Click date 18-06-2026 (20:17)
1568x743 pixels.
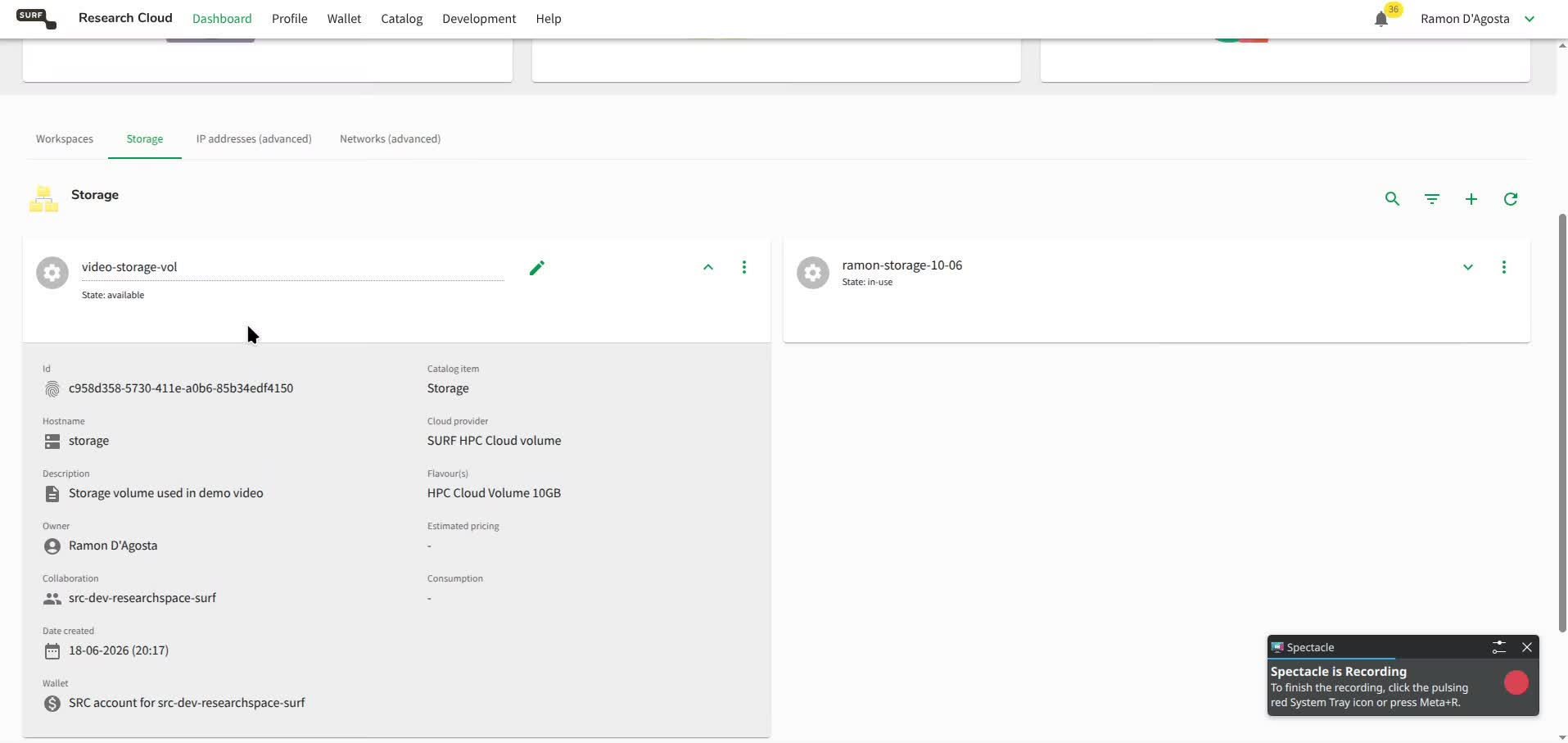coord(119,650)
